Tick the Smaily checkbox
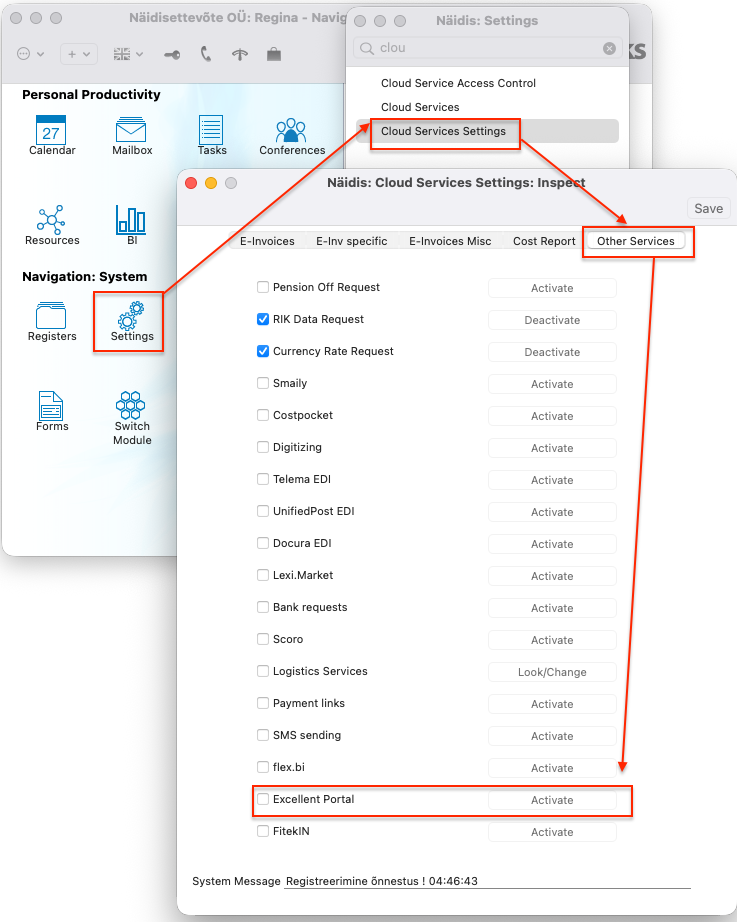Screen dimensions: 737x922 263,383
